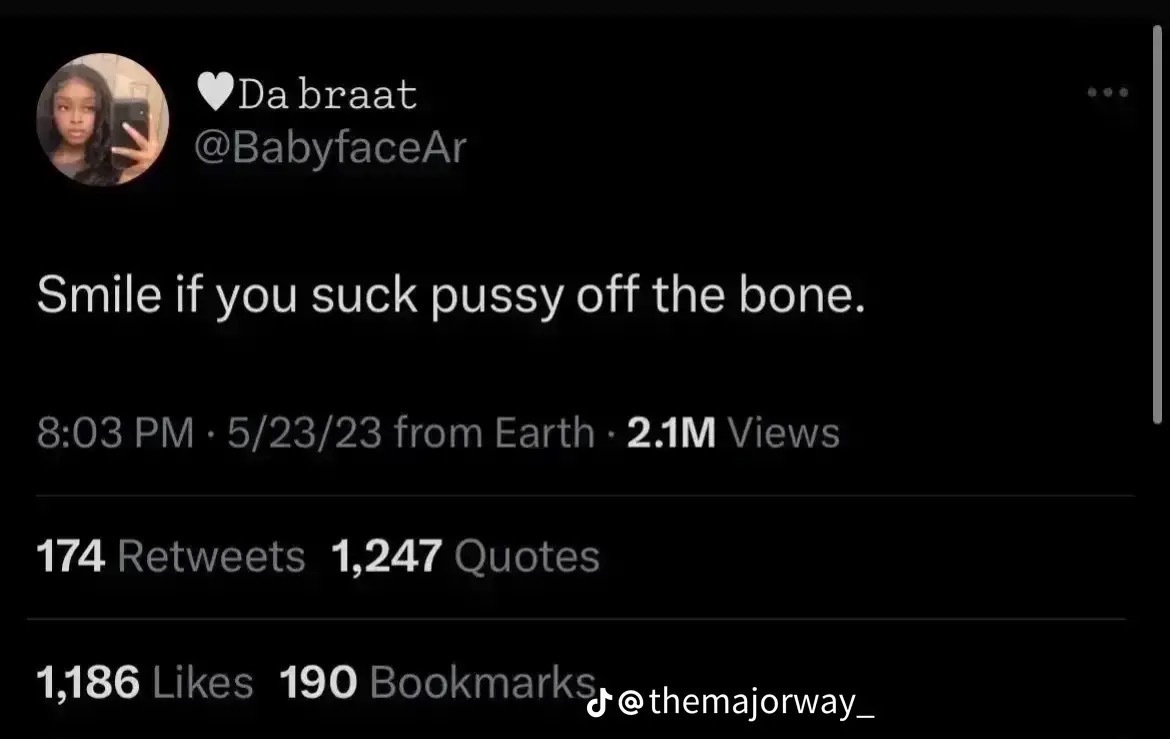Click the Views label
Viewport: 1170px width, 739px height.
click(783, 433)
